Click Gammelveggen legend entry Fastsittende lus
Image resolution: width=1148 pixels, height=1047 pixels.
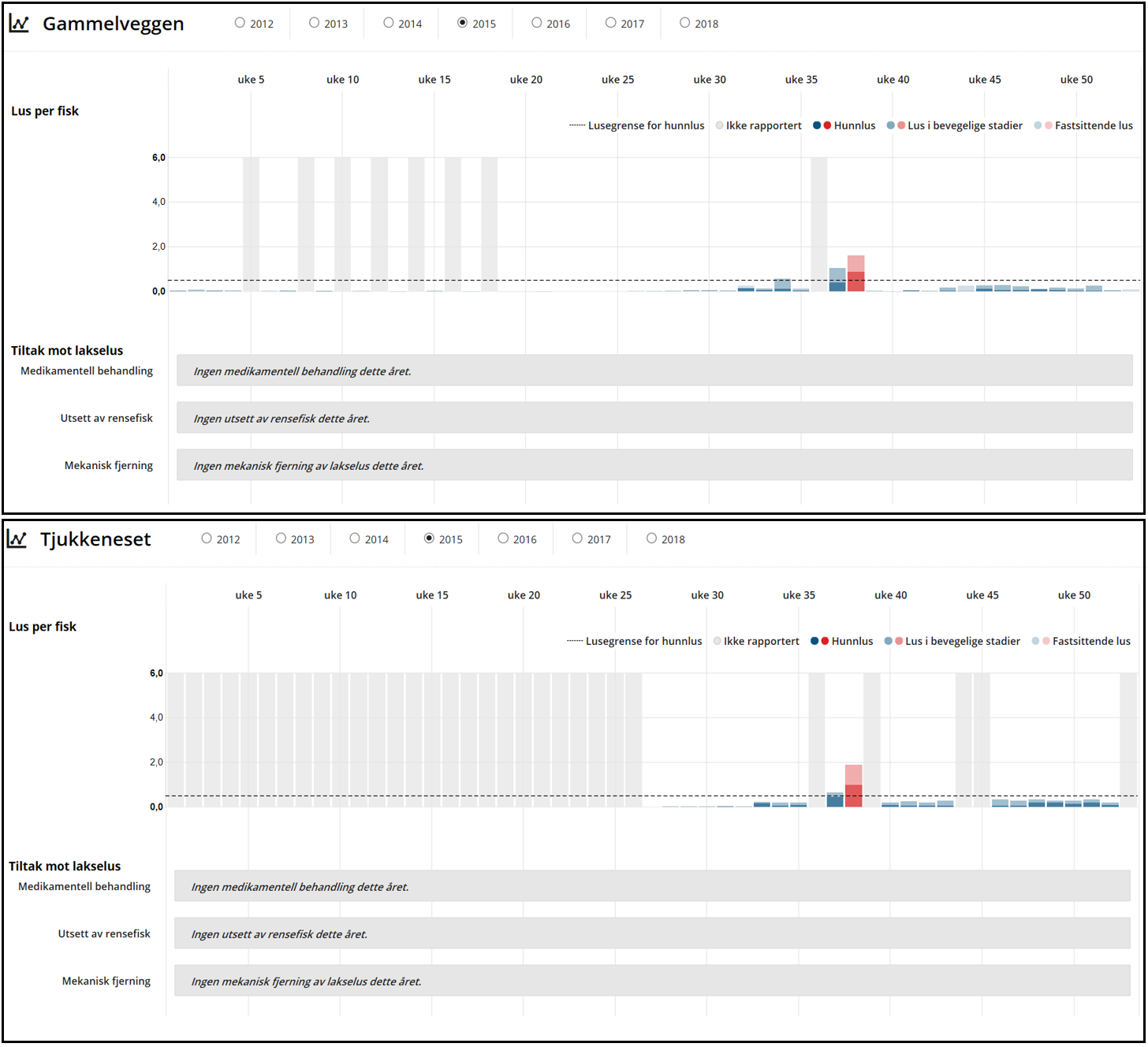tap(1083, 125)
